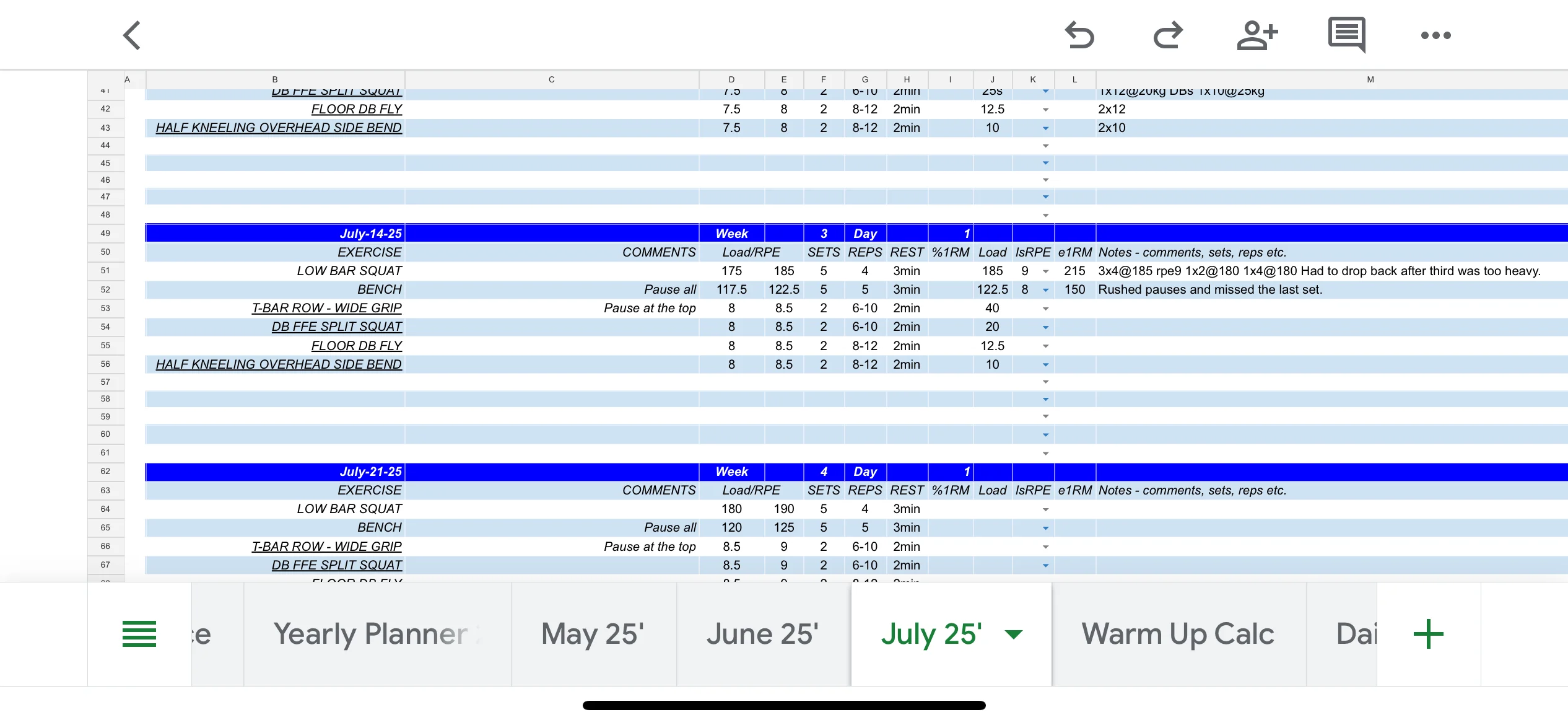
Task: Tap the back arrow icon
Action: point(132,35)
